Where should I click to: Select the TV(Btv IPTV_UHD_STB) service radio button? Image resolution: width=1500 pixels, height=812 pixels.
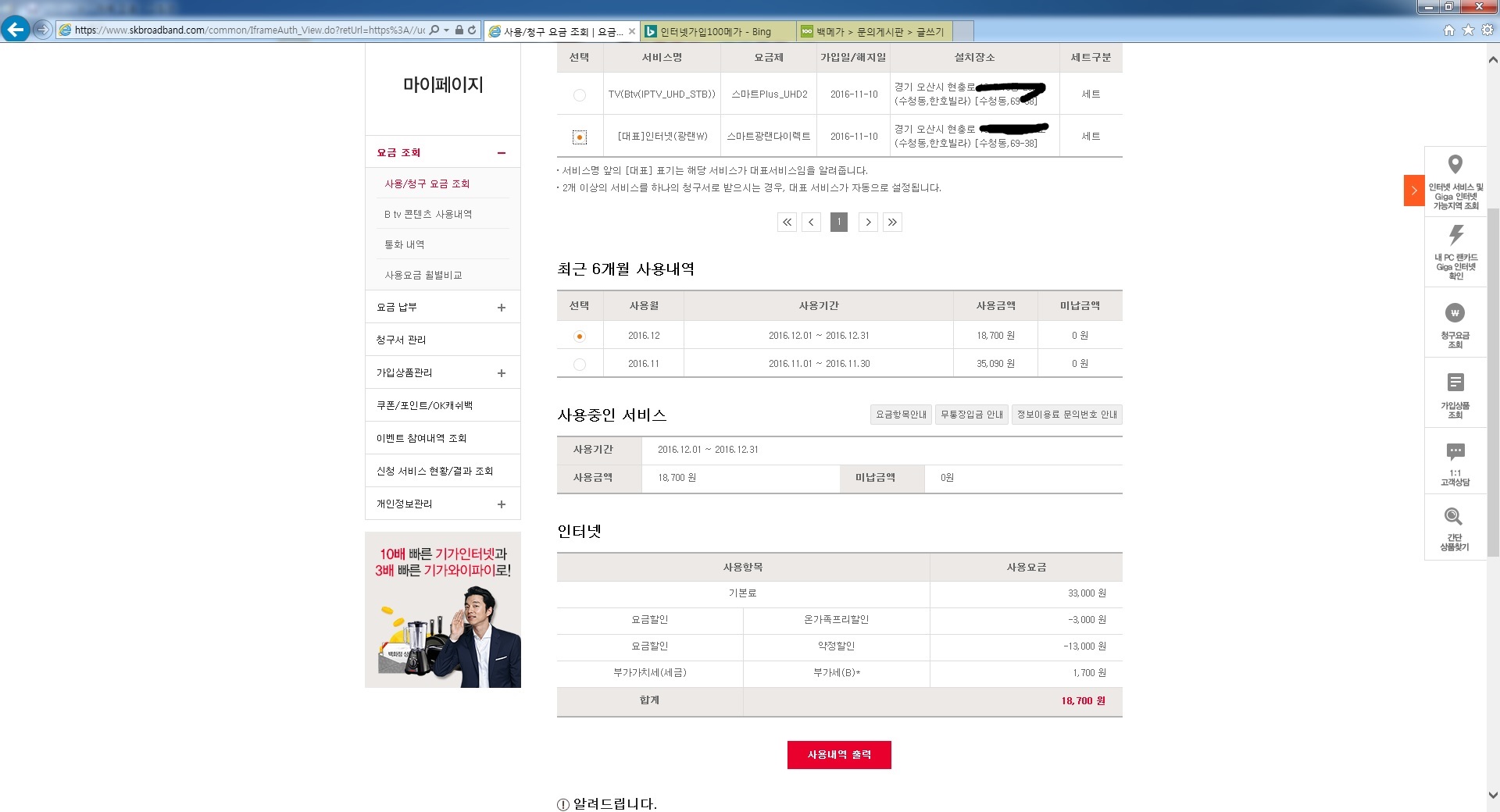tap(580, 95)
